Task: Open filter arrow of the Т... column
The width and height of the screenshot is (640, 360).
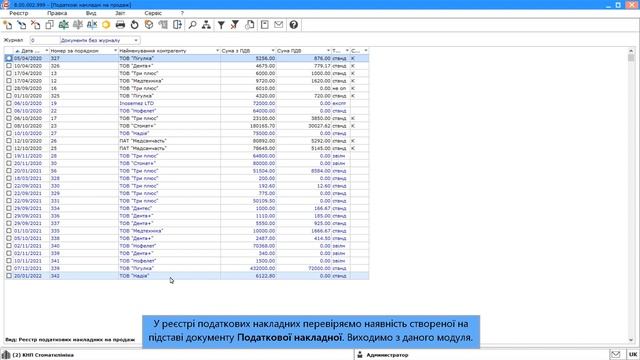Action: click(347, 51)
